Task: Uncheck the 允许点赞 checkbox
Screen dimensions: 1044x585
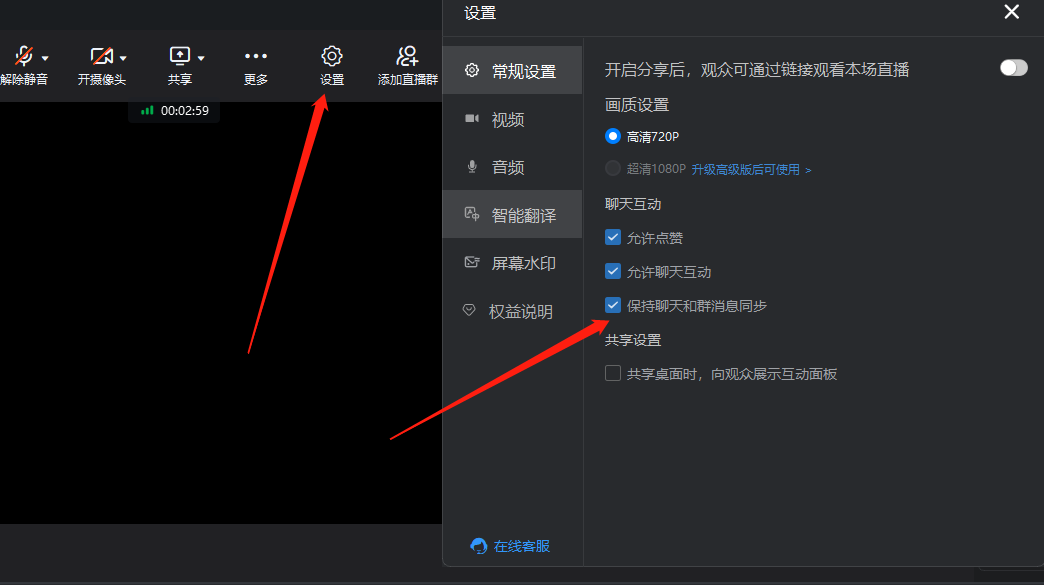Action: coord(613,238)
